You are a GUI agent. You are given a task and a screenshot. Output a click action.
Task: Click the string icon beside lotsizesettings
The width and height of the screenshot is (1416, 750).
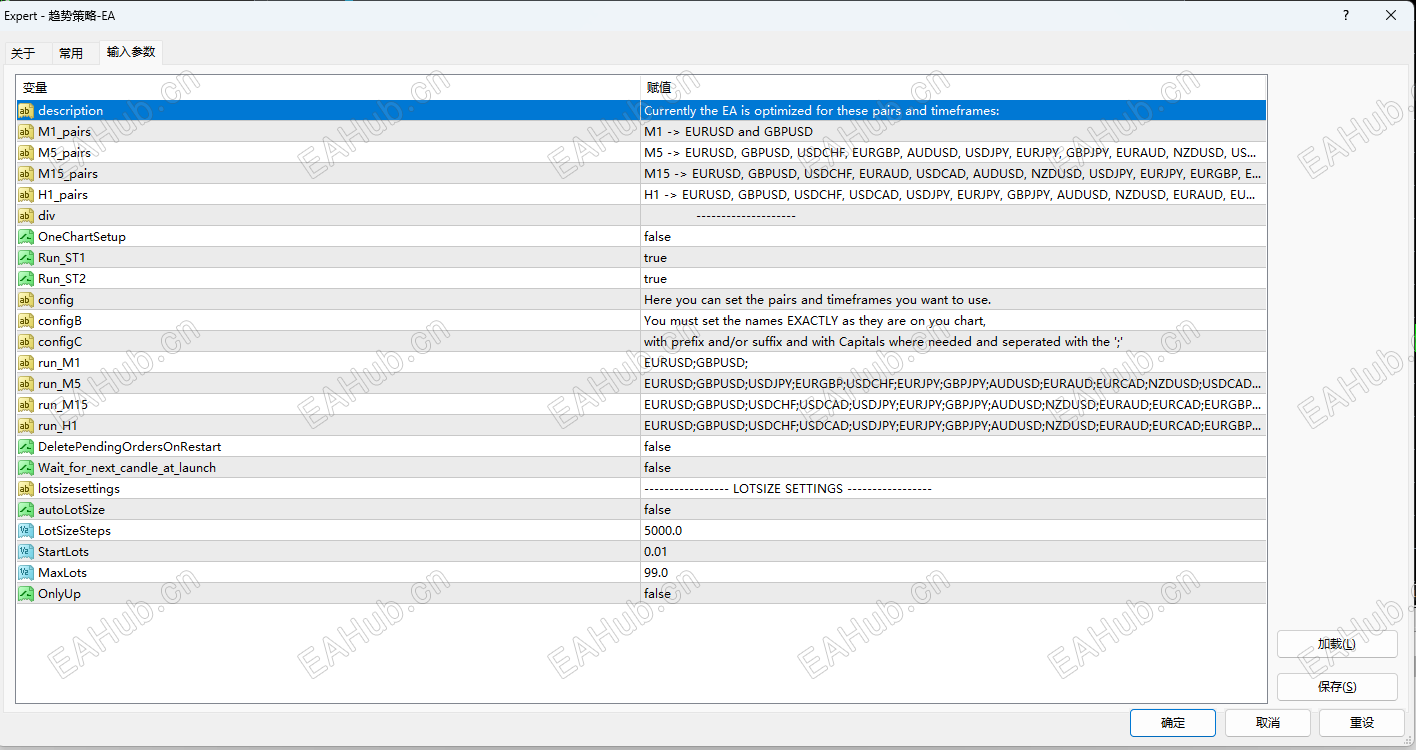pos(26,489)
